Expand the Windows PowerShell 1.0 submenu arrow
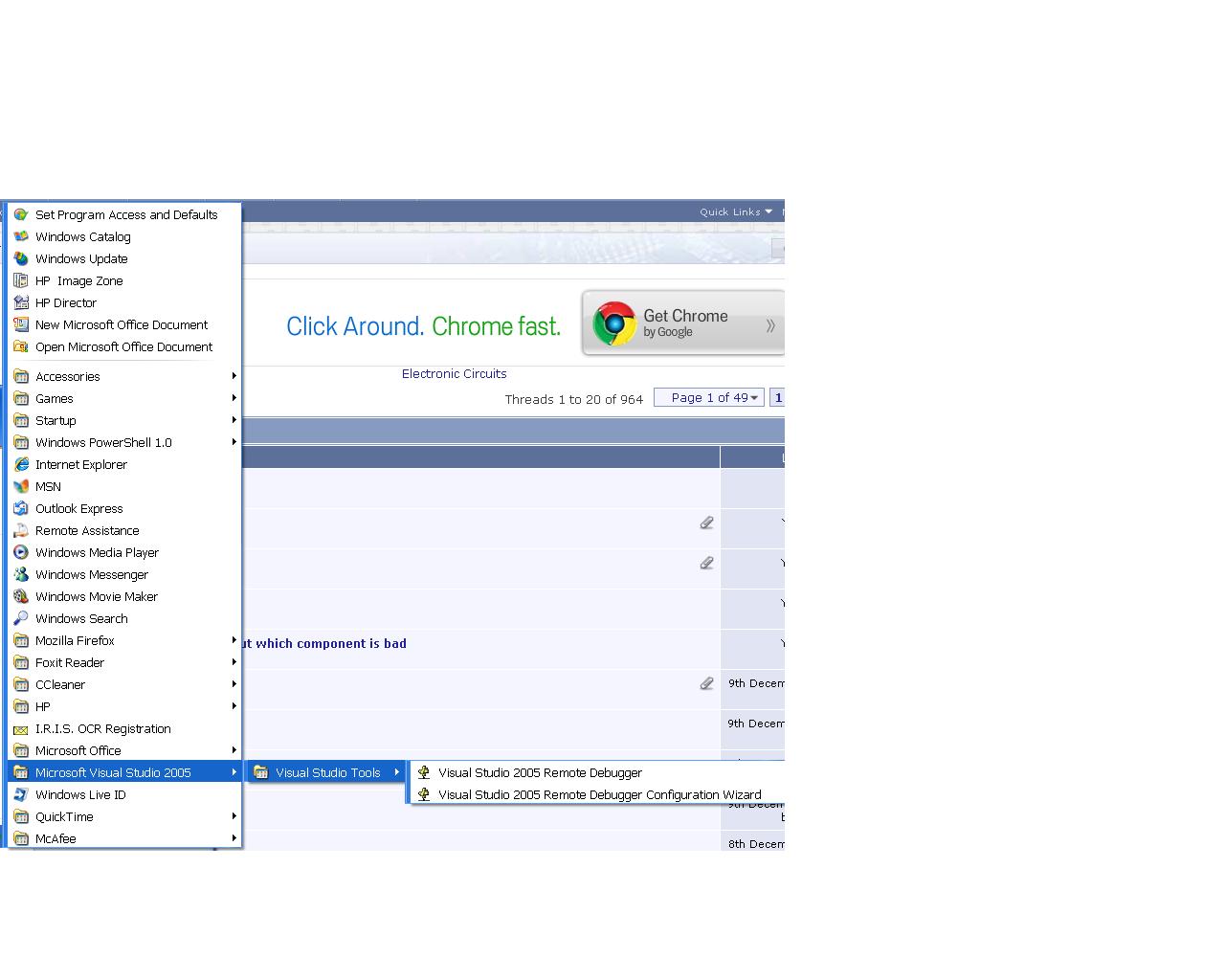The width and height of the screenshot is (1225, 980). click(x=234, y=442)
